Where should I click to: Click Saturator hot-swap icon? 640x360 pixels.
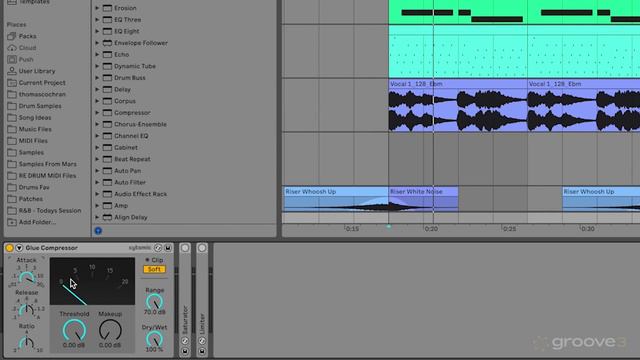point(185,341)
